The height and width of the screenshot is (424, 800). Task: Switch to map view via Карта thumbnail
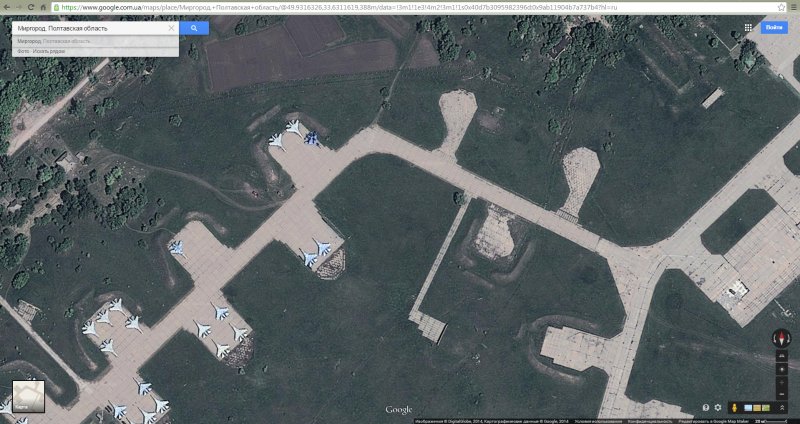[27, 397]
